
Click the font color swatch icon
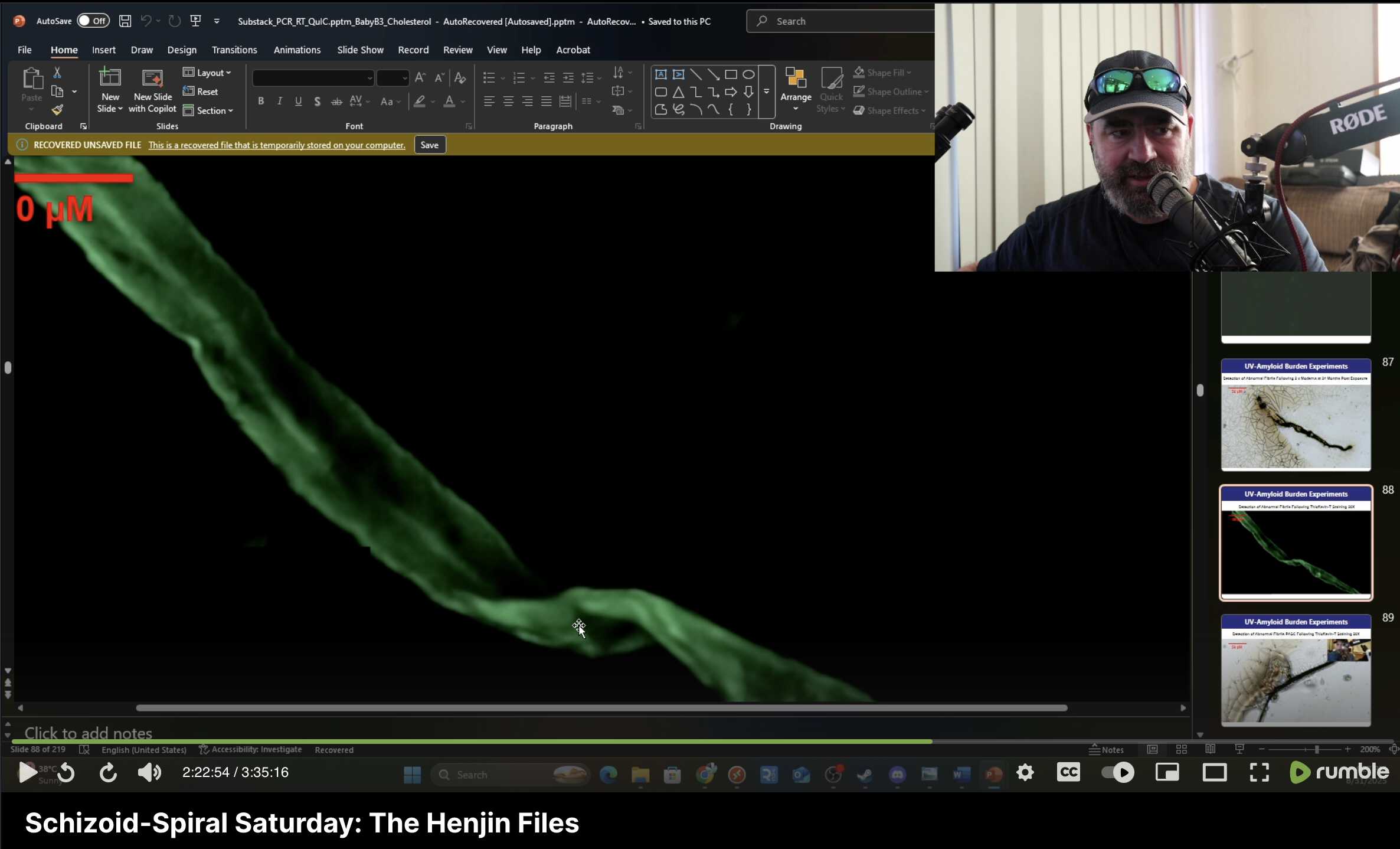click(x=449, y=102)
